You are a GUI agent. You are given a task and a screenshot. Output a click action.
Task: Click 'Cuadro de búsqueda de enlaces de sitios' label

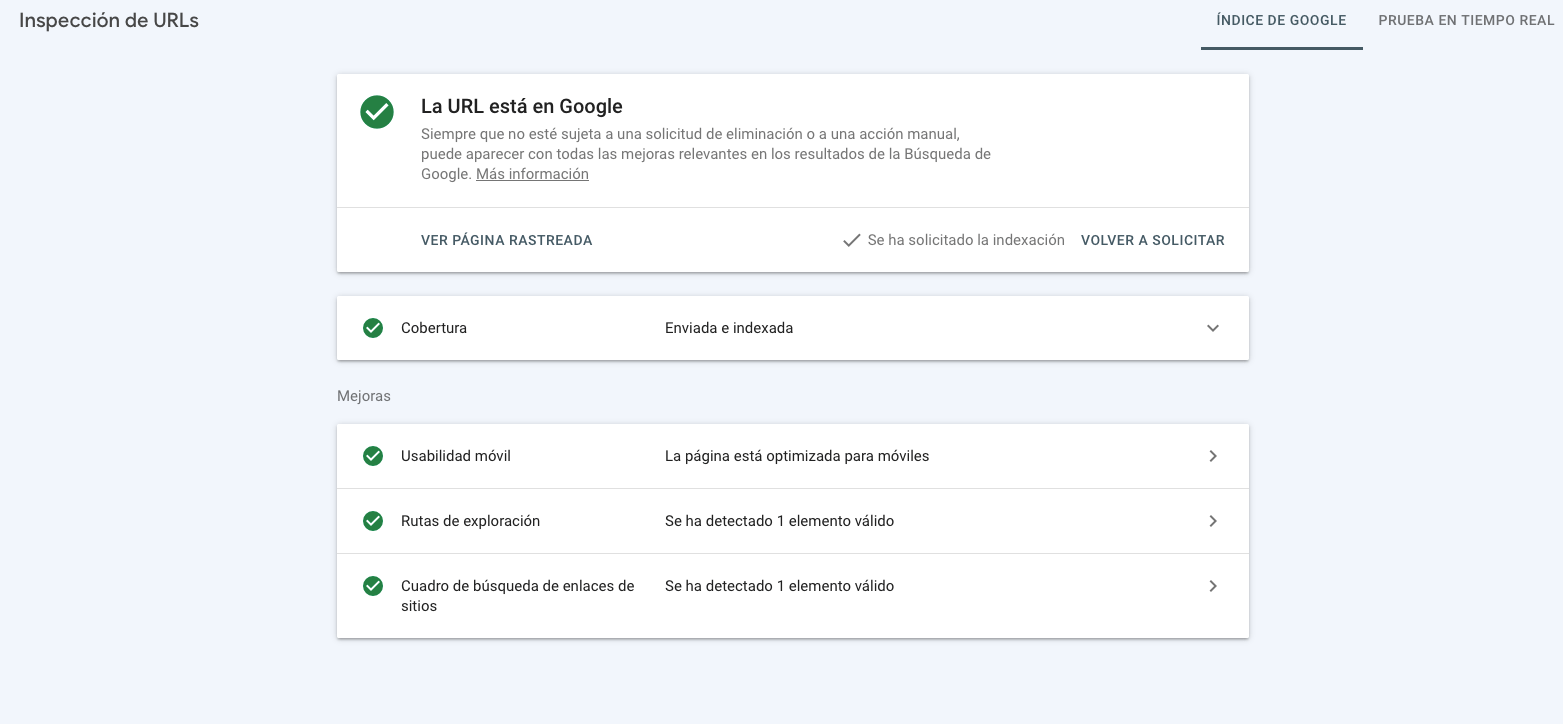pos(518,596)
